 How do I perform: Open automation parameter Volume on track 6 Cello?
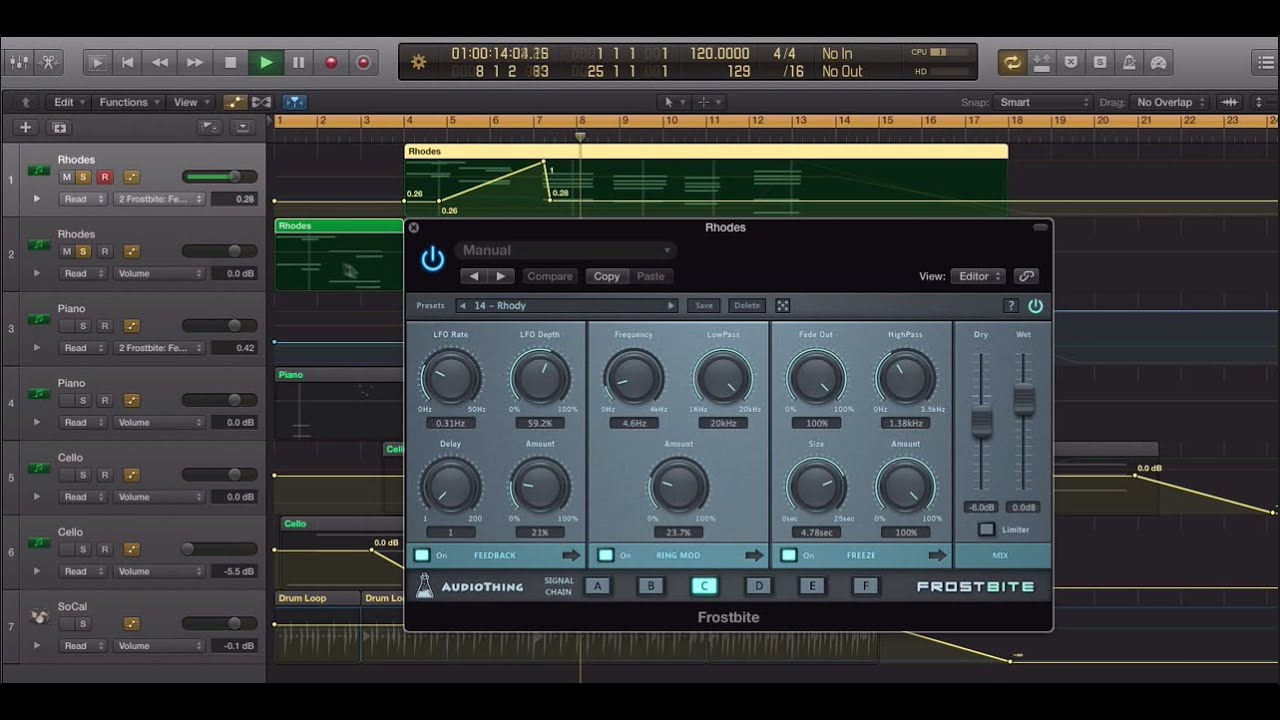coord(159,571)
